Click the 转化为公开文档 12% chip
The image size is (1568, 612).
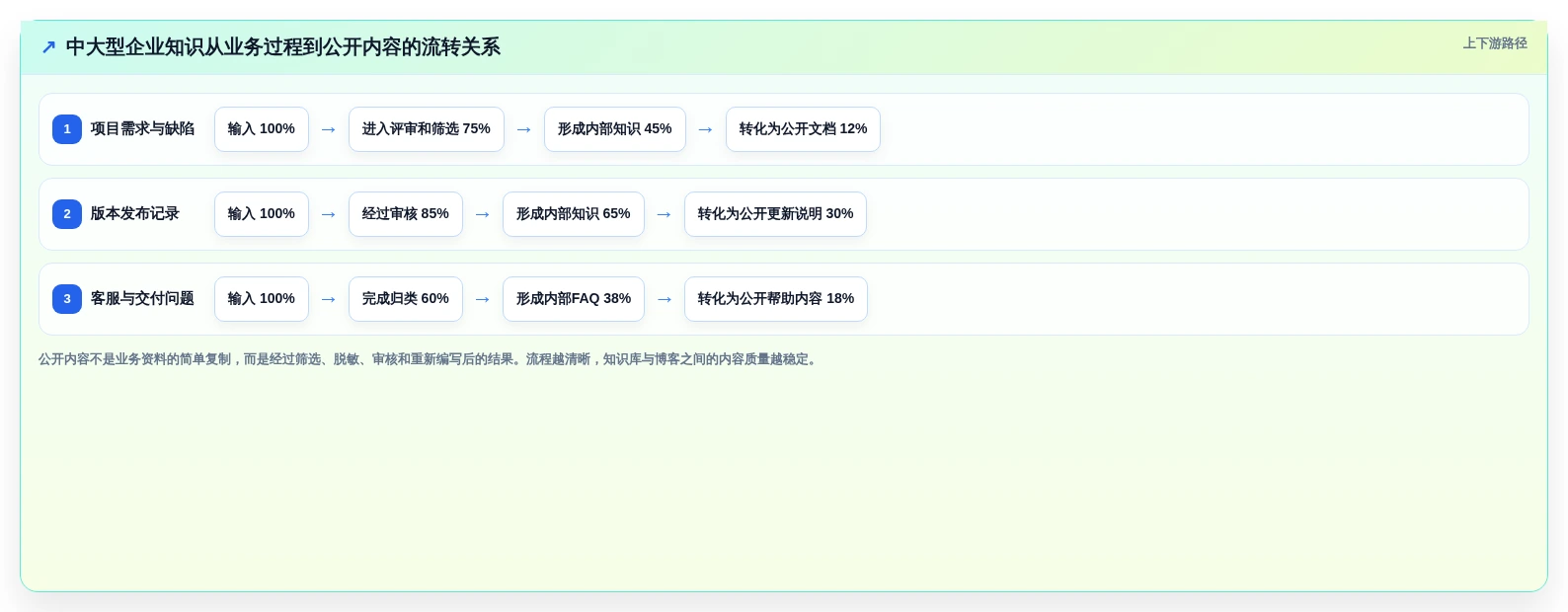point(803,129)
